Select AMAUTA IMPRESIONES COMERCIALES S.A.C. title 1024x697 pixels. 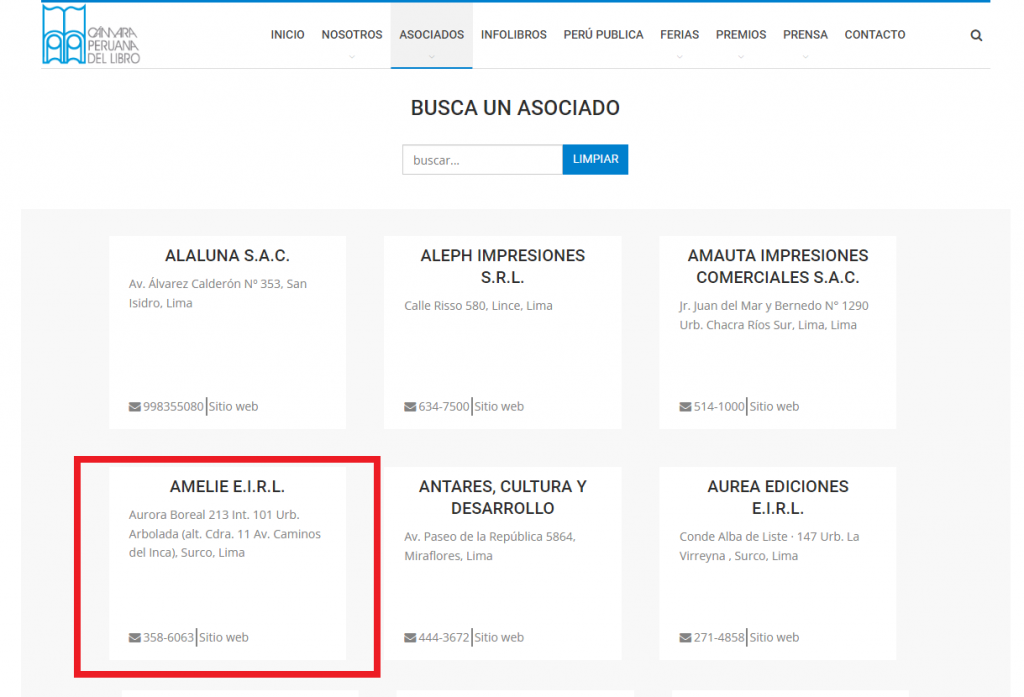point(778,267)
